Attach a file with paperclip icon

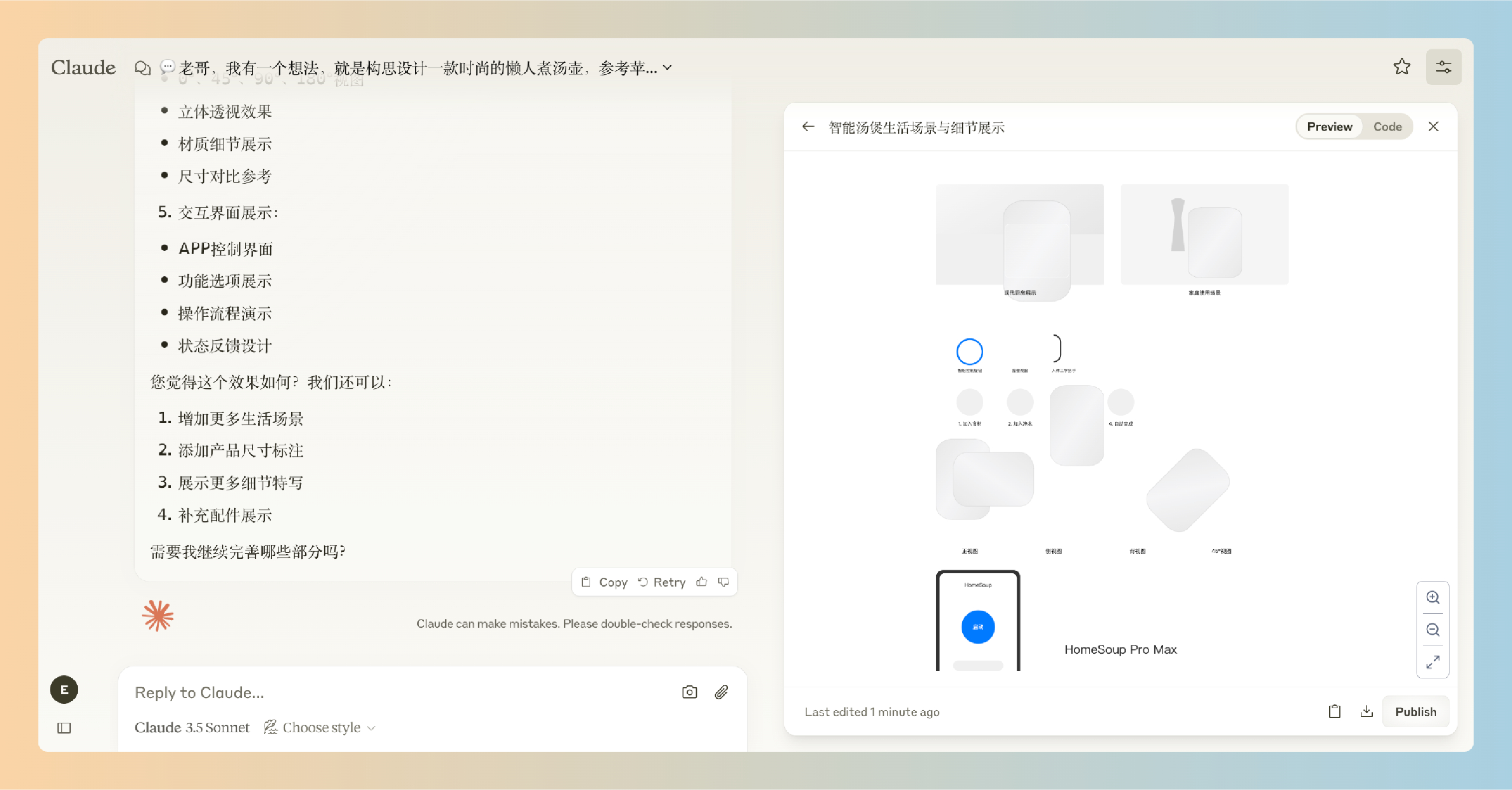[x=721, y=692]
